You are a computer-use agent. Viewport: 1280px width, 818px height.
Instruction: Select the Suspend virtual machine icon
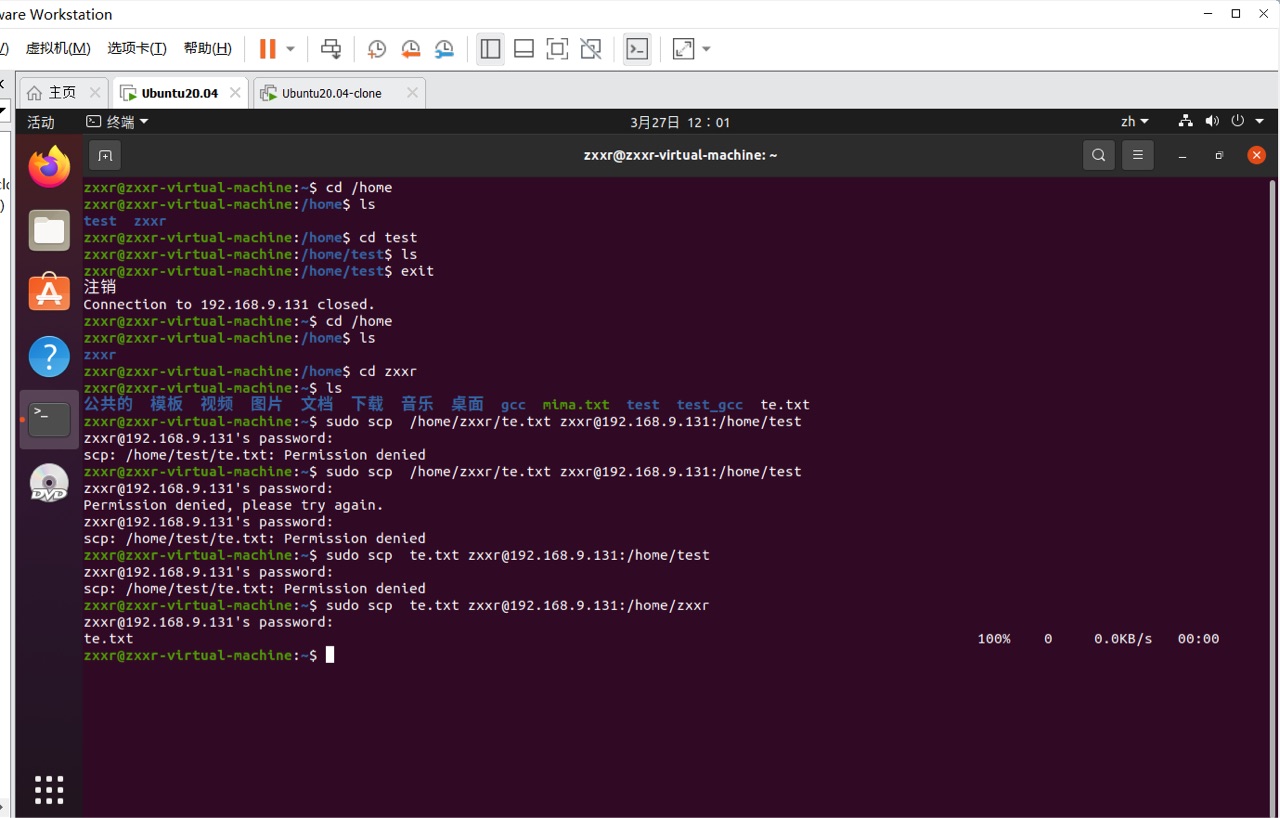coord(266,48)
